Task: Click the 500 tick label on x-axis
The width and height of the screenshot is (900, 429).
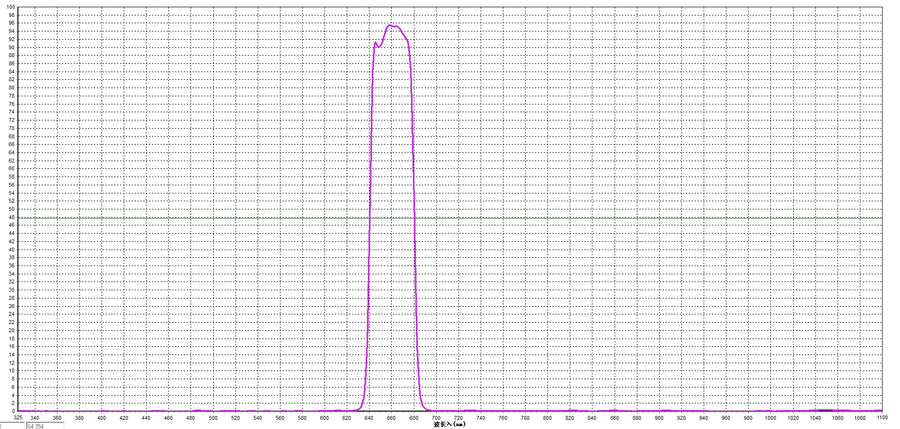Action: (213, 417)
